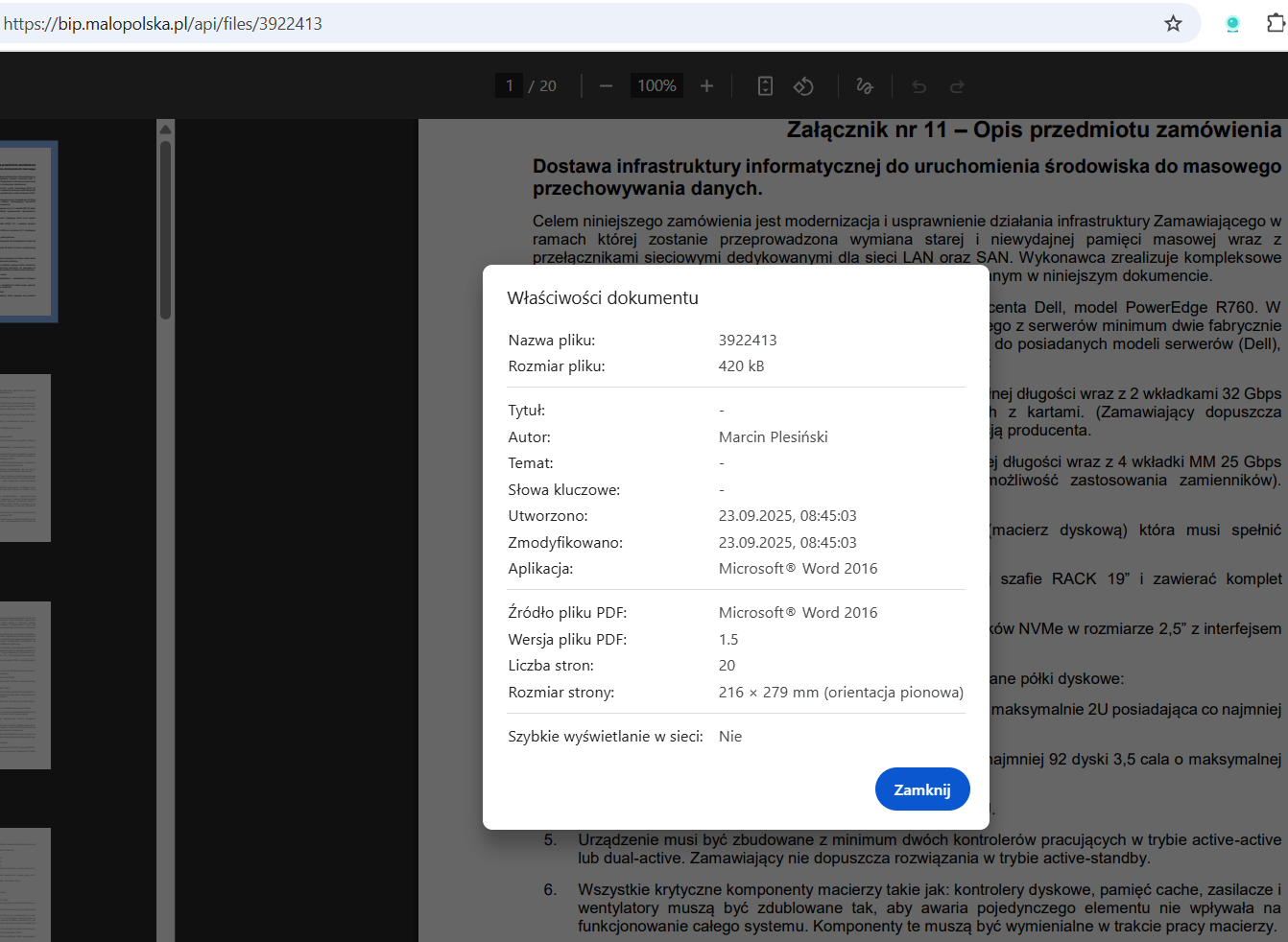Select the third page thumbnail
Image resolution: width=1288 pixels, height=942 pixels.
click(x=24, y=685)
